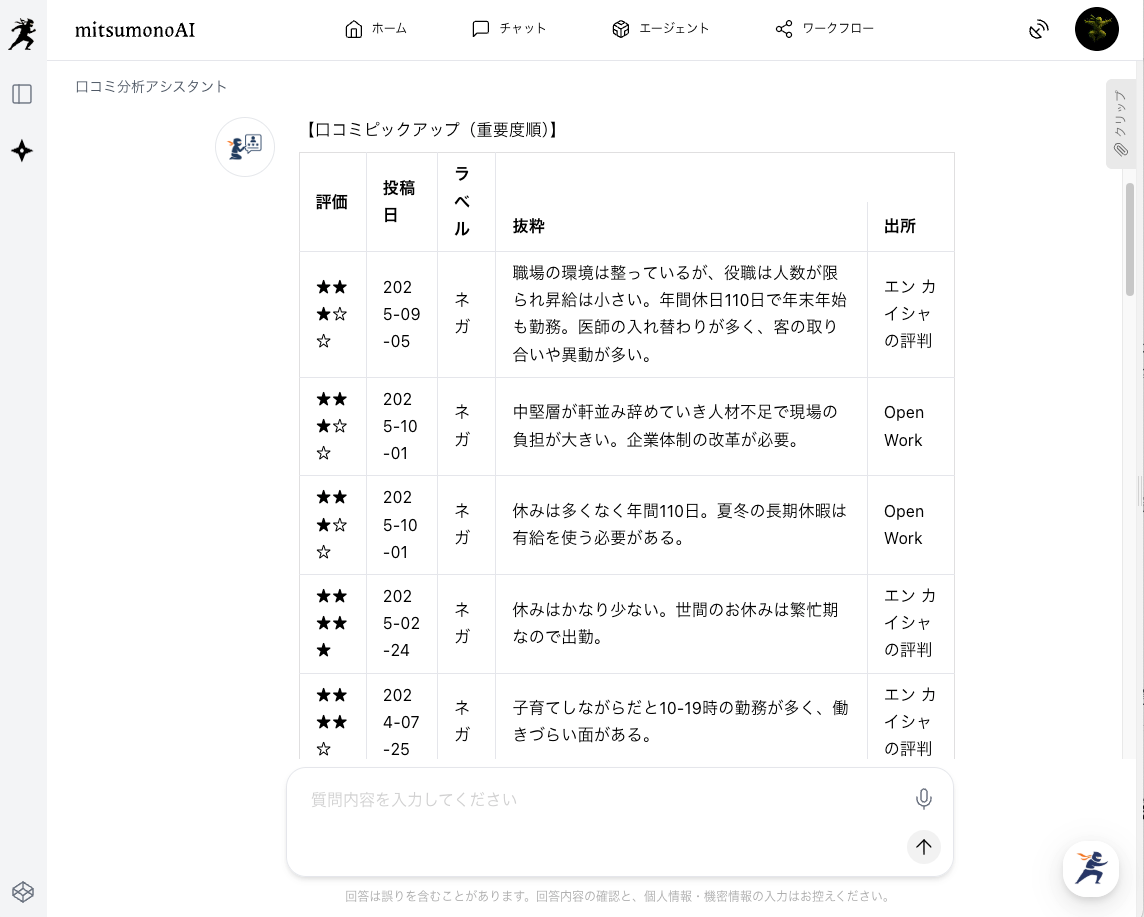Viewport: 1144px width, 917px height.
Task: Open the CodePen-style cube icon at bottom left
Action: pos(22,891)
